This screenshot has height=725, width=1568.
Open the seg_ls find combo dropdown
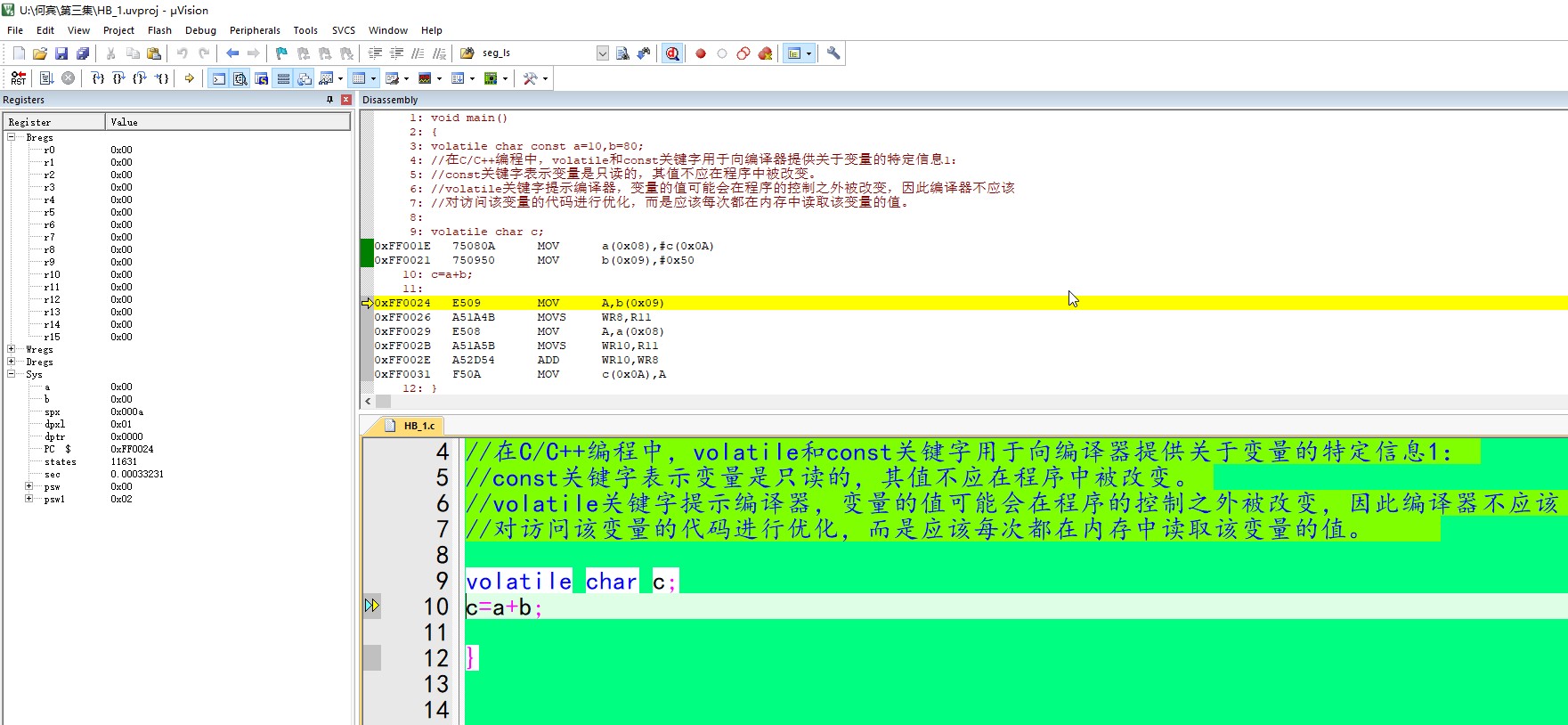(603, 53)
